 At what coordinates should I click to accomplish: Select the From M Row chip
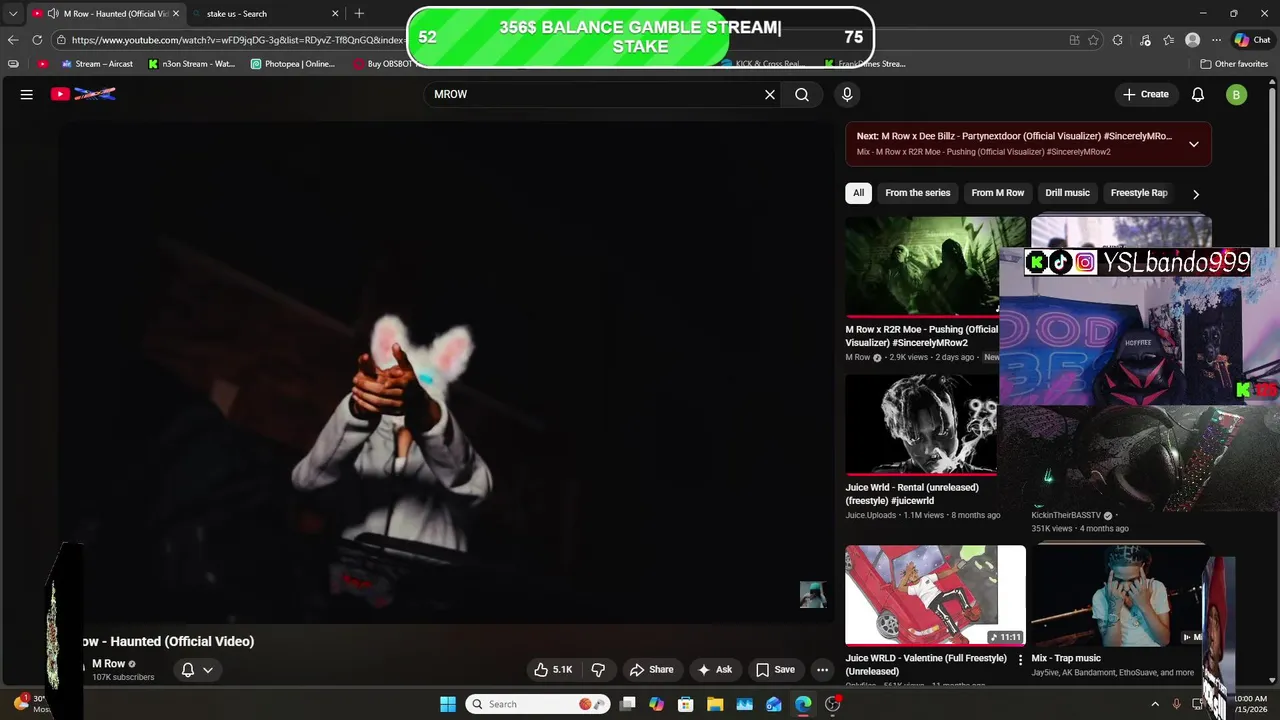click(x=998, y=193)
